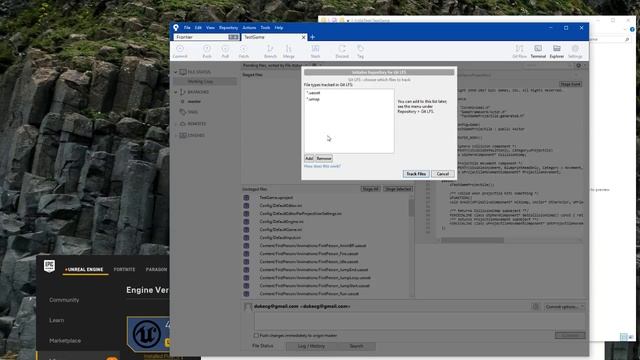Image resolution: width=640 pixels, height=360 pixels.
Task: Collapse the File Status sidebar section
Action: point(176,72)
